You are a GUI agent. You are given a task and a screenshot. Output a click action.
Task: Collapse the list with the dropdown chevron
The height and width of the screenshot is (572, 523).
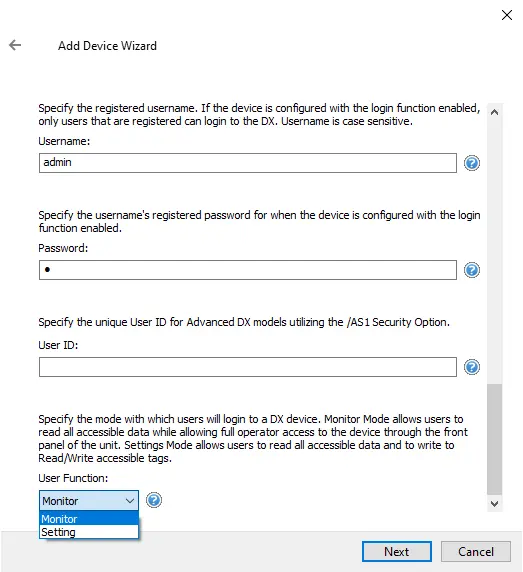(129, 501)
